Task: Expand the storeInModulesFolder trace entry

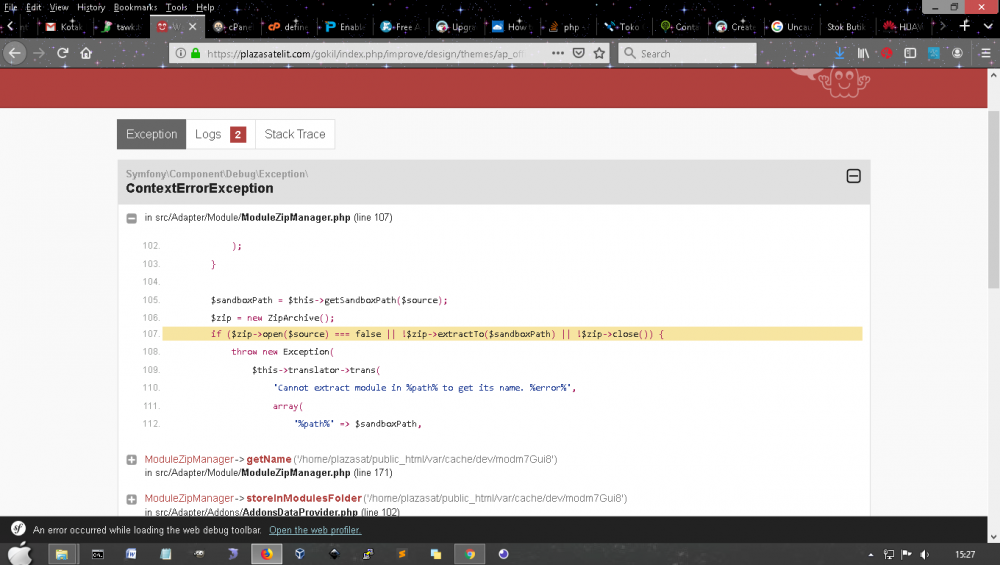Action: click(x=131, y=499)
